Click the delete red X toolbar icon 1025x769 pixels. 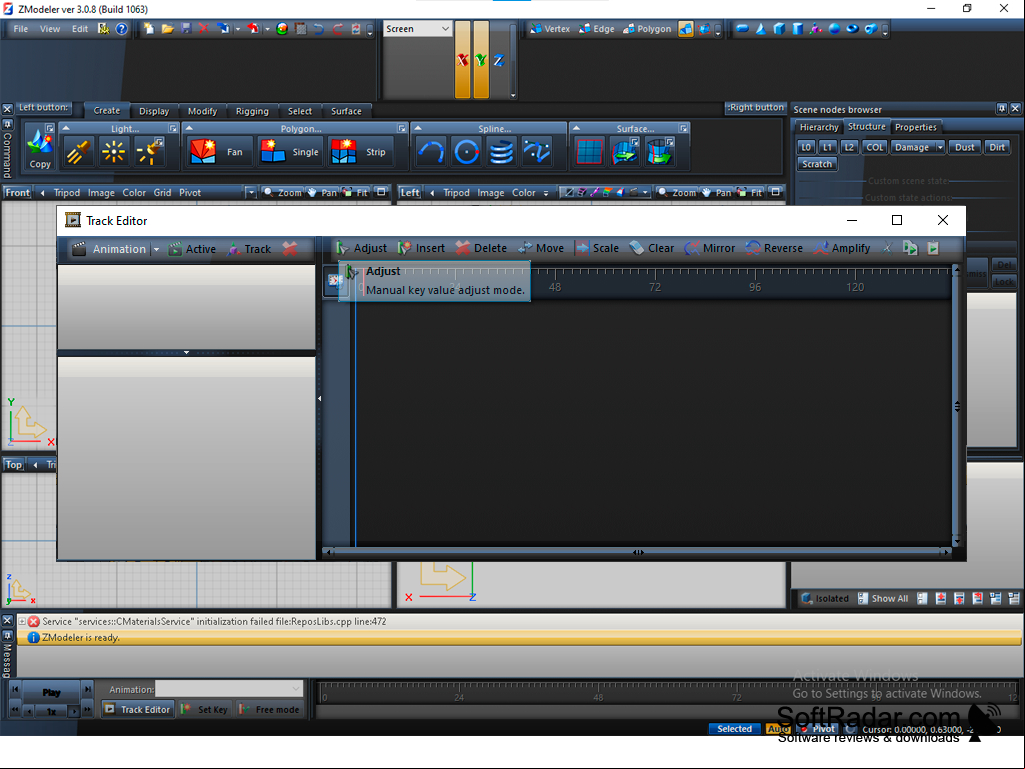click(204, 29)
